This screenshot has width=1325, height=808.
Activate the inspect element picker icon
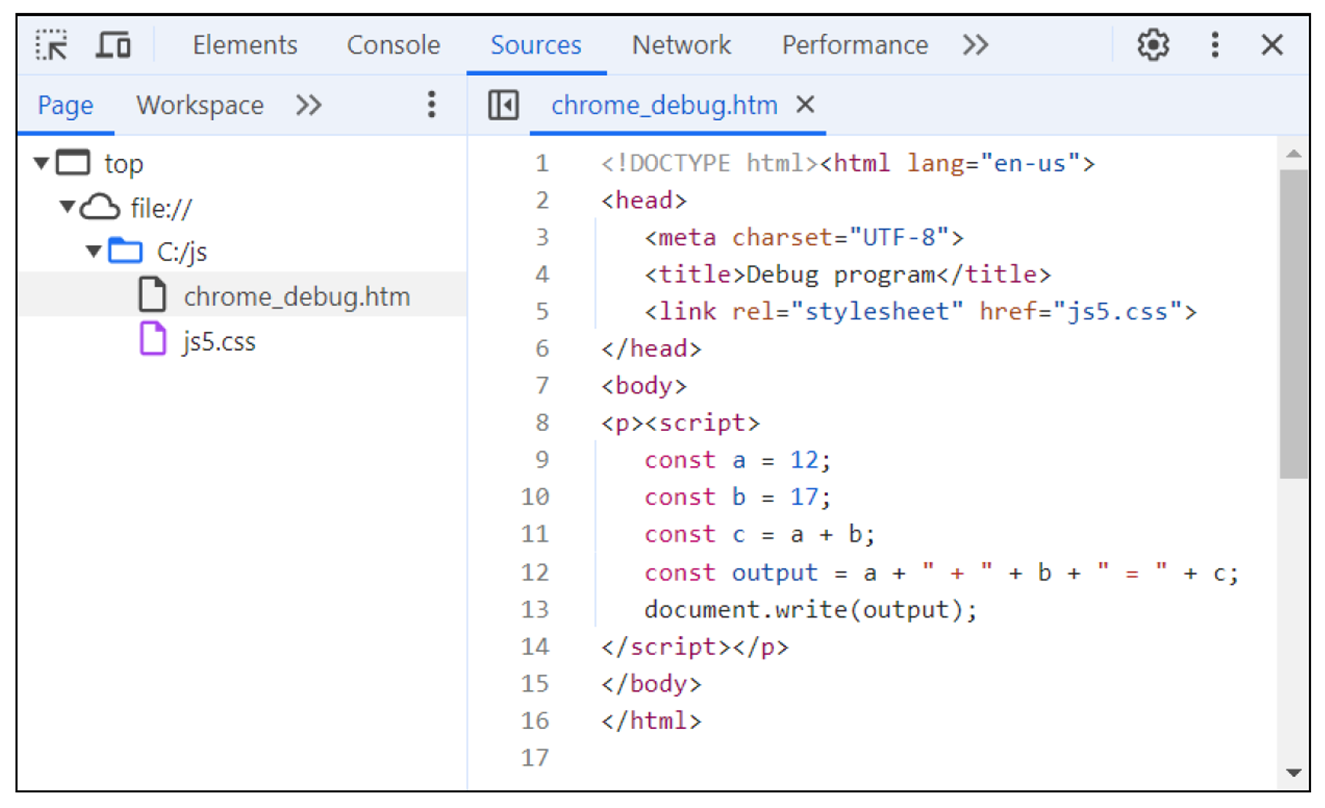click(52, 46)
